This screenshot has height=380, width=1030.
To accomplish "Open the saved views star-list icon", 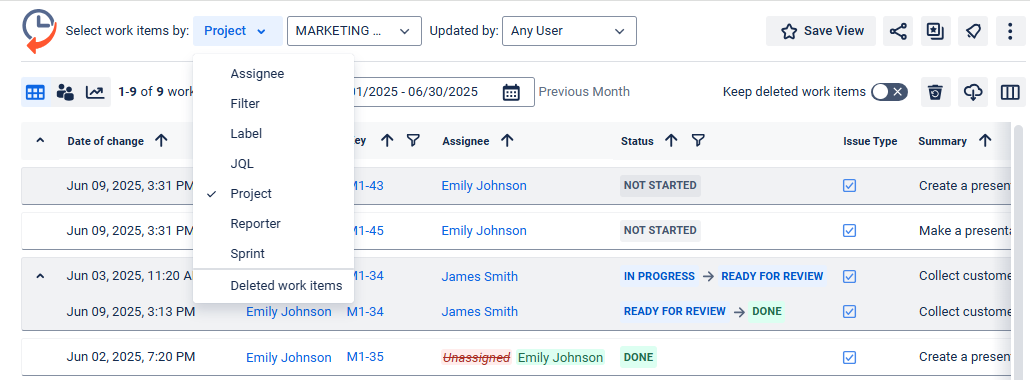I will (935, 31).
